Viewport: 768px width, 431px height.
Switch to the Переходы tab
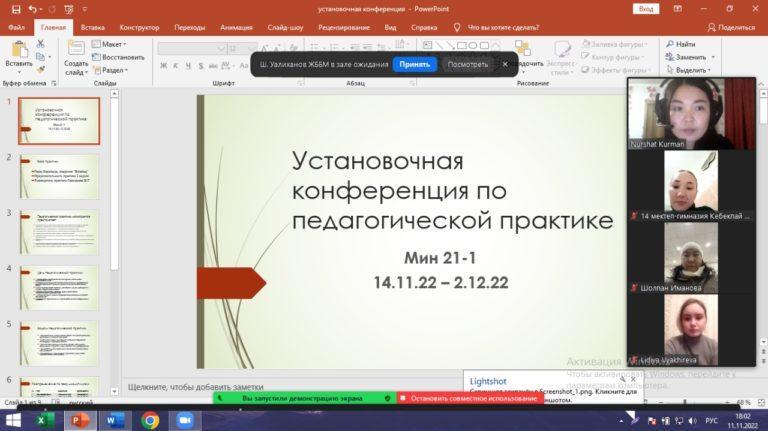coord(190,27)
